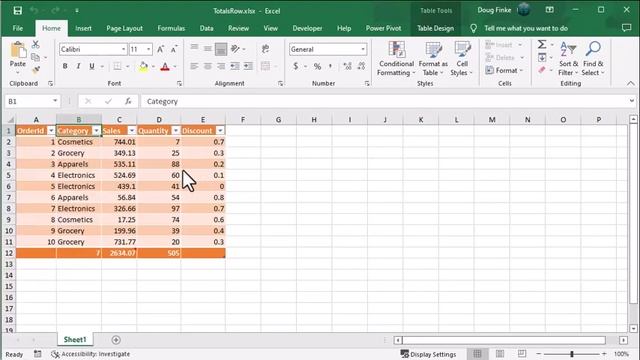Apply a cell border with Borders icon
Screen dimensions: 640x360
[x=117, y=66]
